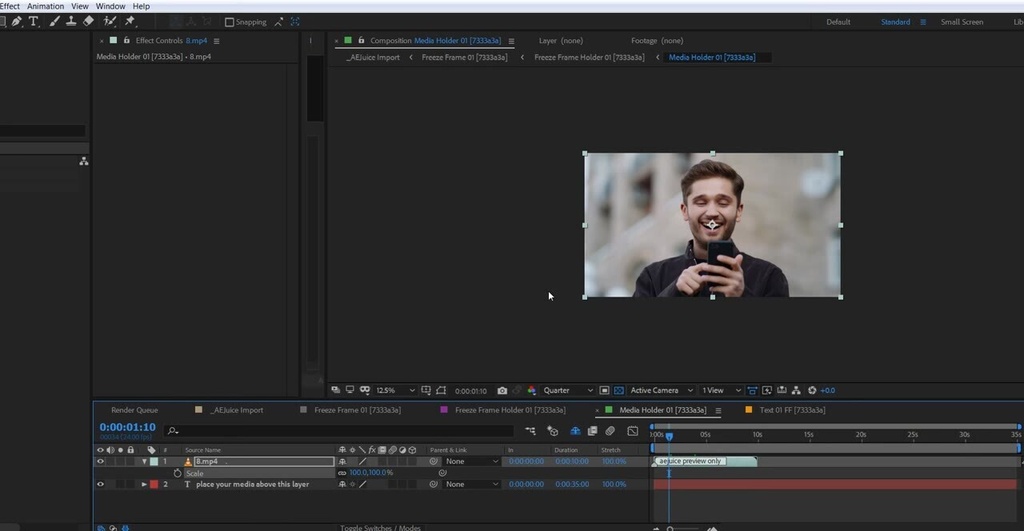Toggle the transparency grid icon
Image resolution: width=1024 pixels, height=531 pixels.
tap(618, 391)
